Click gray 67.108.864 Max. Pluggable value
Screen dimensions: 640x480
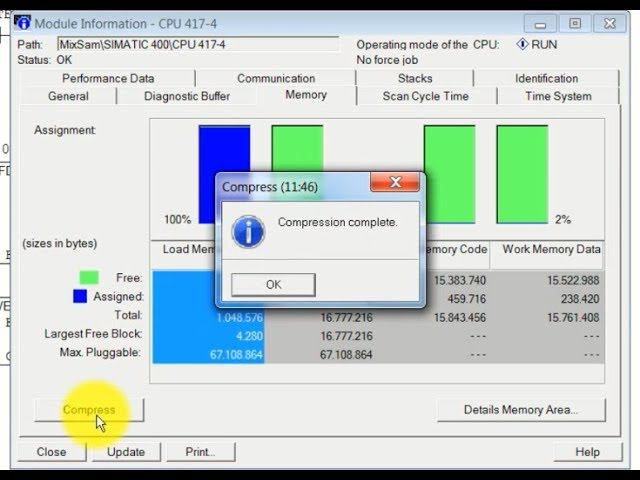point(346,354)
